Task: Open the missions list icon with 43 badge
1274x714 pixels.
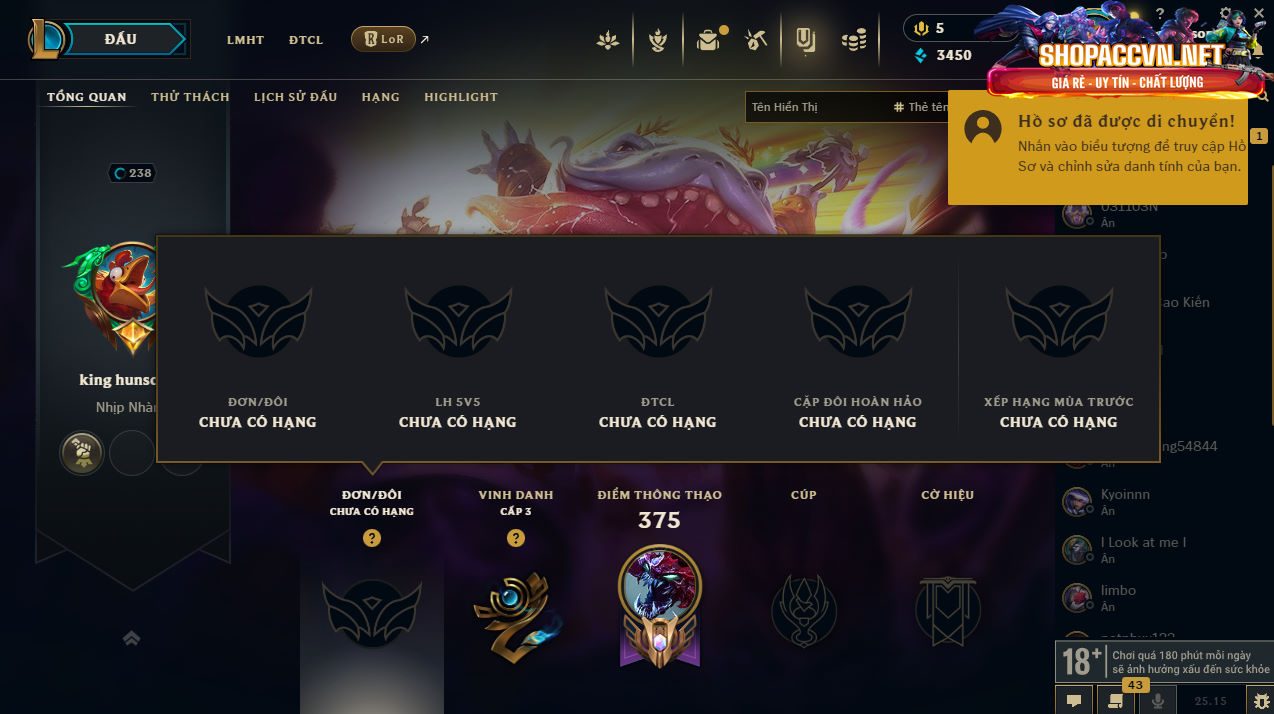Action: coord(1114,700)
